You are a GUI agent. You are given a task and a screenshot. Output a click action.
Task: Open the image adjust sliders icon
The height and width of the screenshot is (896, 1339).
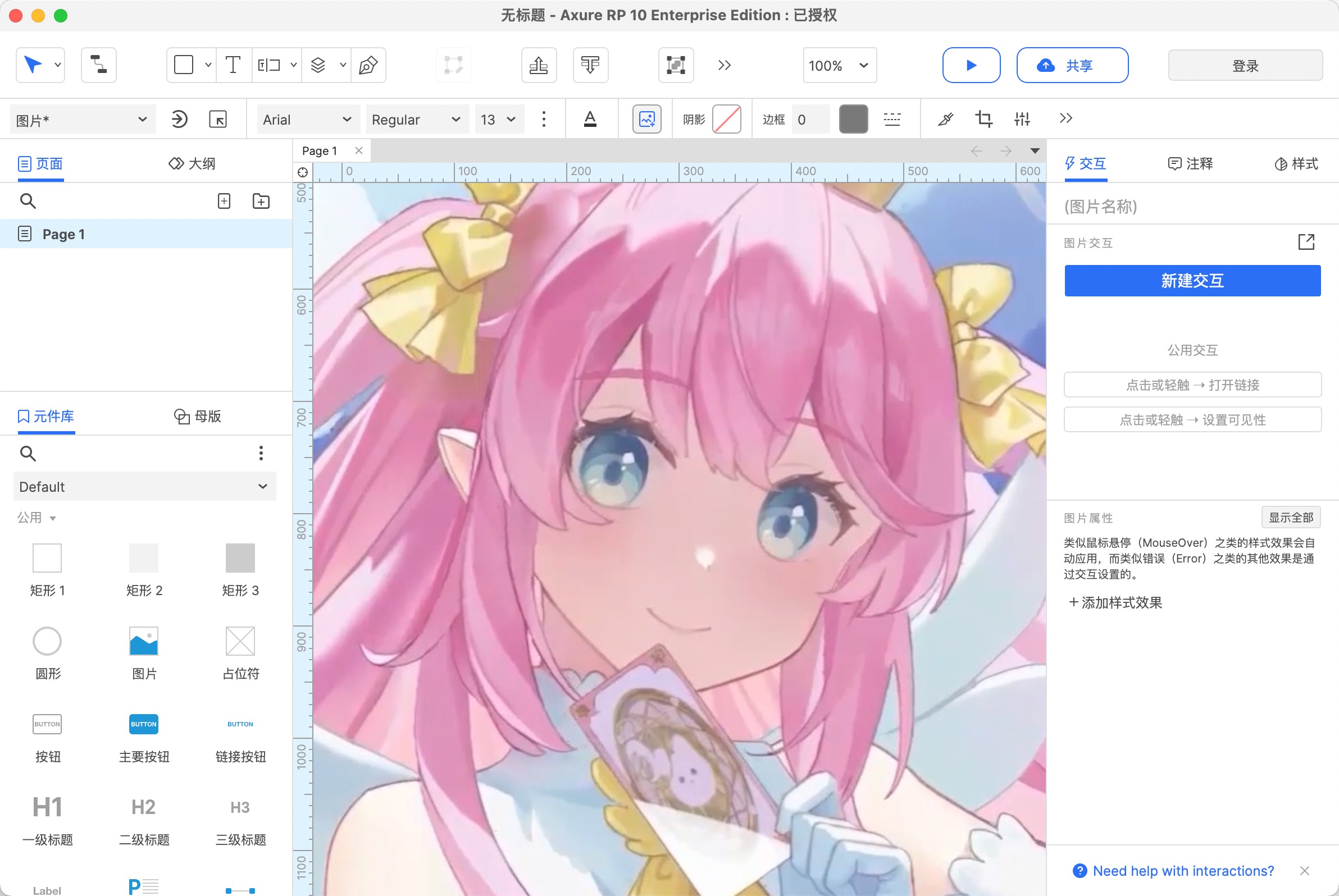(x=1022, y=120)
